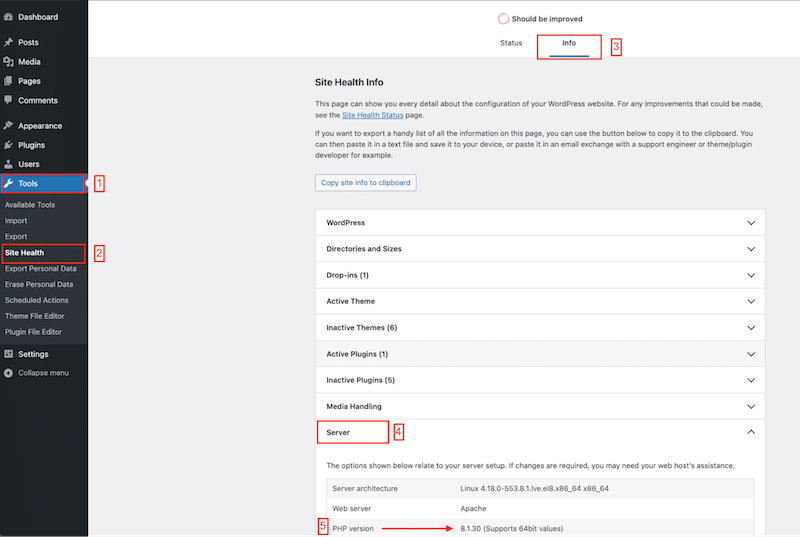800x537 pixels.
Task: Click the Should be improved circle indicator
Action: (x=503, y=19)
